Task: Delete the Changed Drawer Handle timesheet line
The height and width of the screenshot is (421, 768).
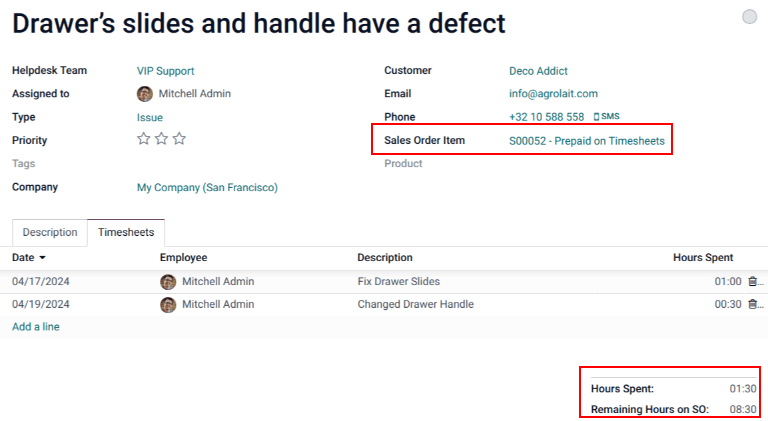Action: pyautogui.click(x=752, y=305)
